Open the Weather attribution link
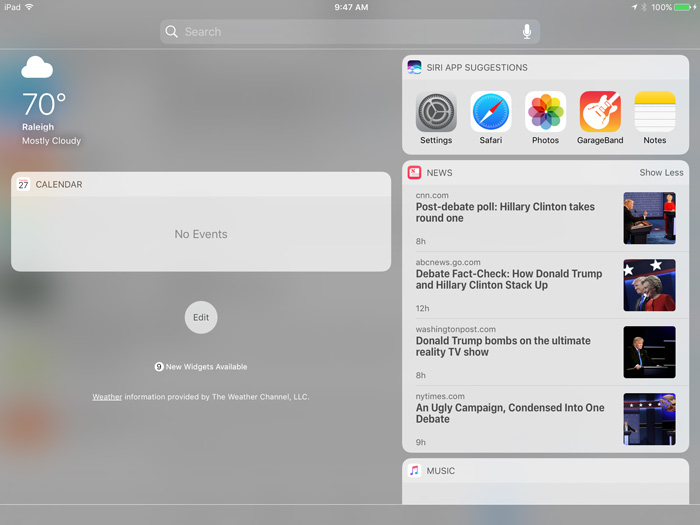This screenshot has height=525, width=700. 107,397
